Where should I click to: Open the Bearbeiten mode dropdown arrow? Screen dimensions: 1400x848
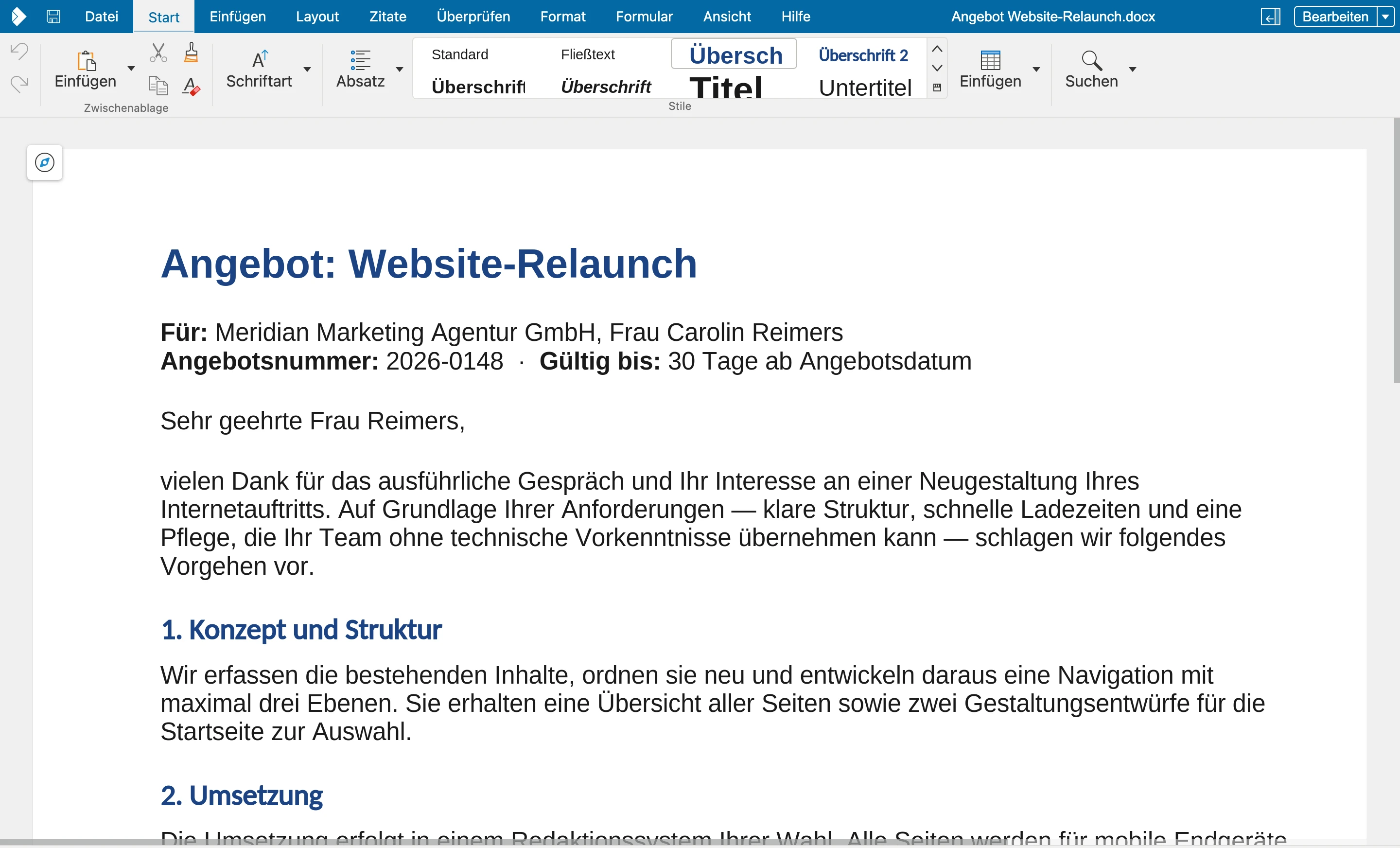[x=1386, y=17]
